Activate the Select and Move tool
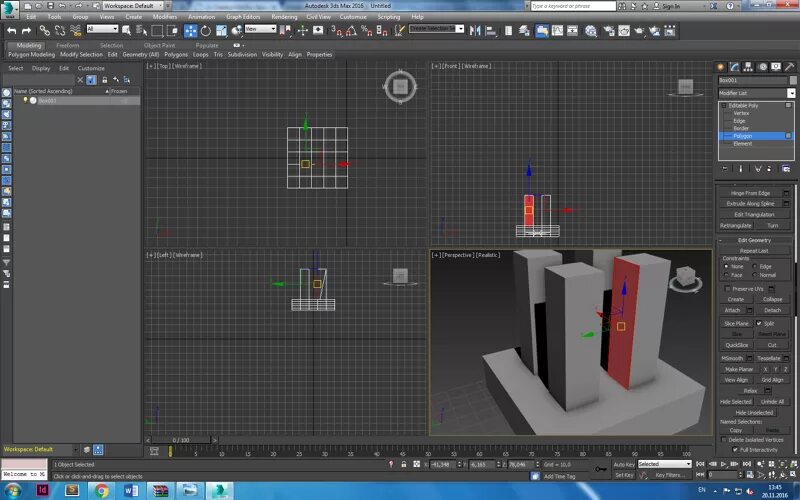The image size is (800, 500). coord(190,31)
